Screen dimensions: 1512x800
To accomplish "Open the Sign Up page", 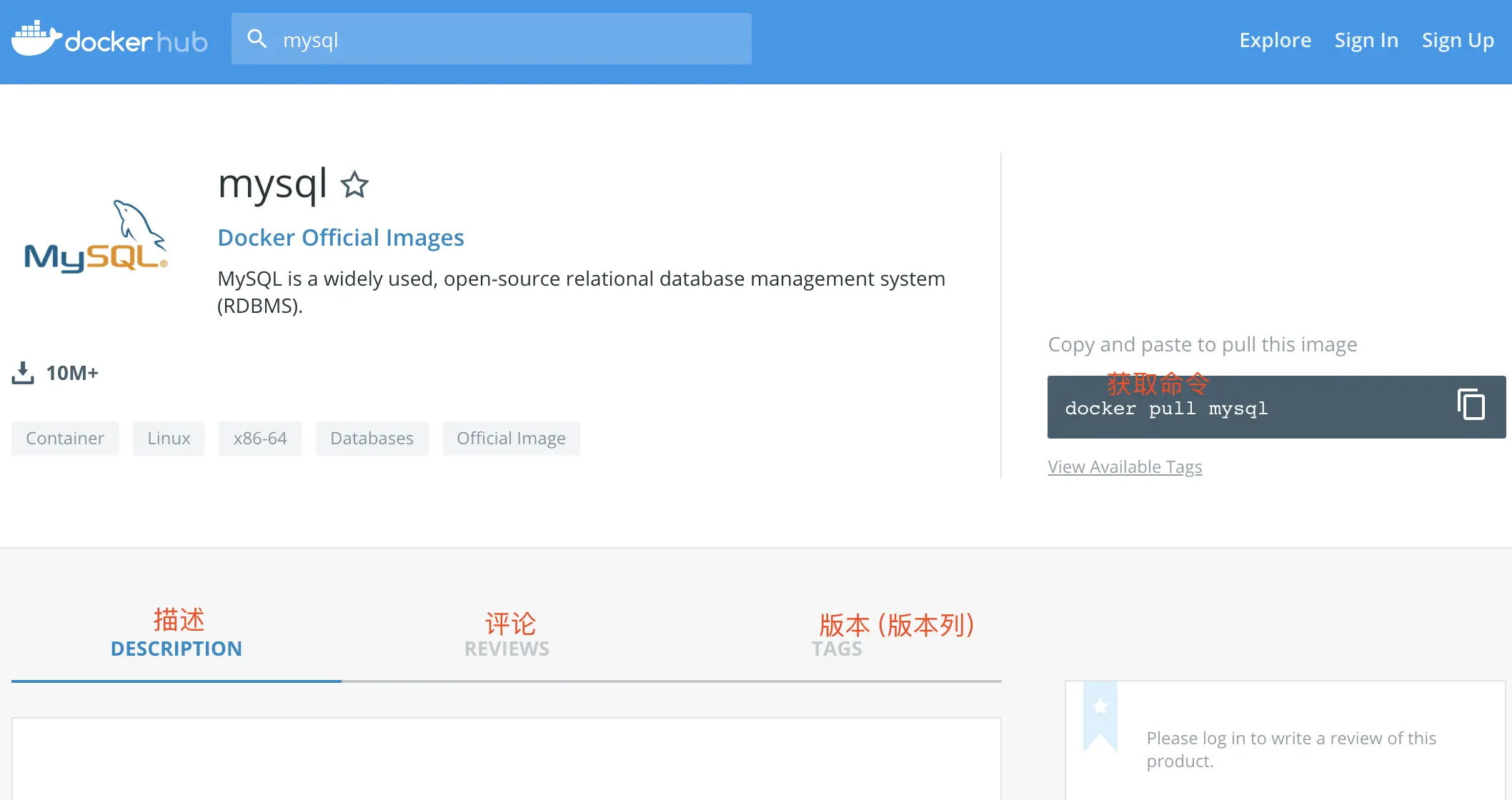I will 1457,40.
